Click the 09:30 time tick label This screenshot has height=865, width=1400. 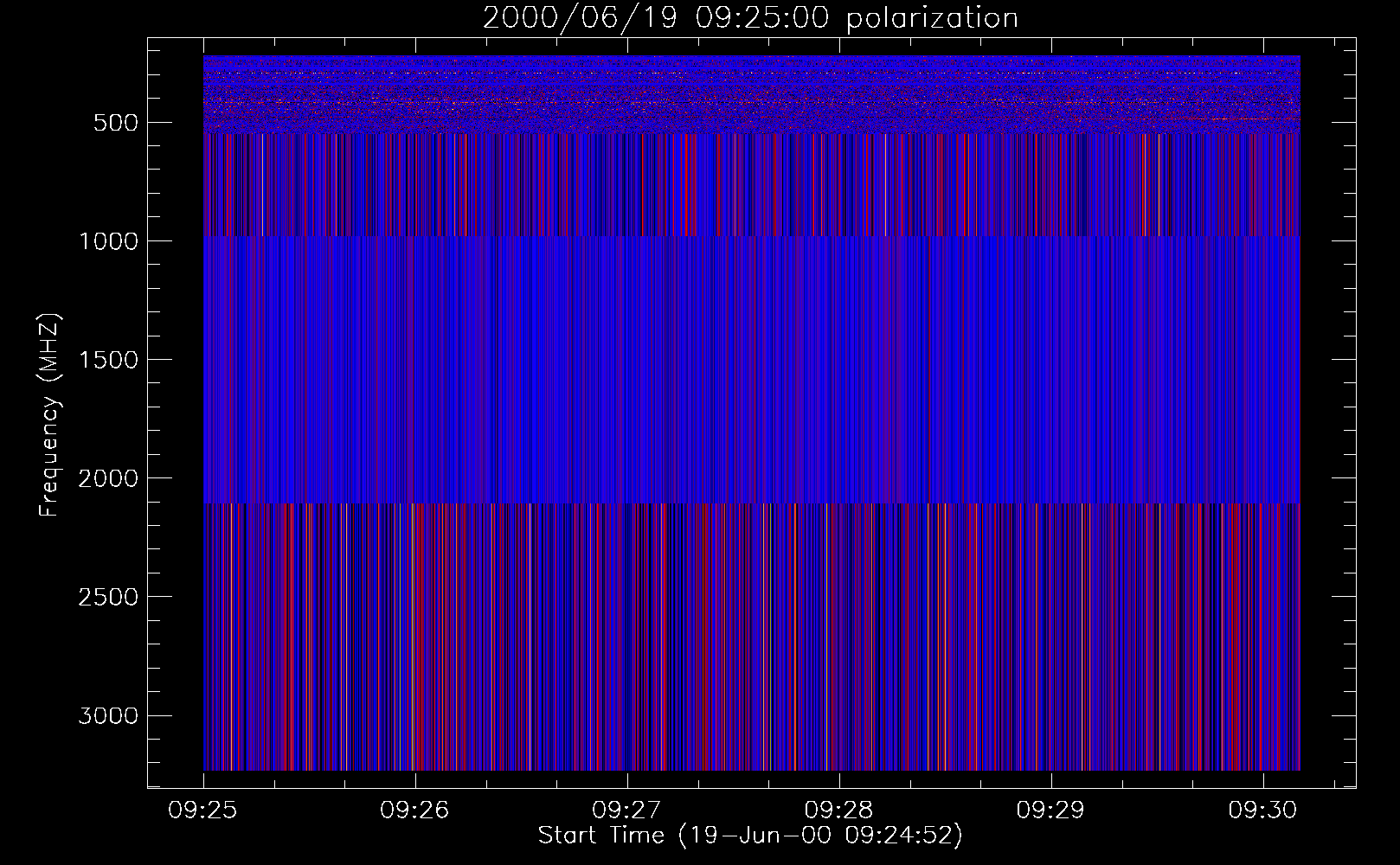pos(1263,811)
